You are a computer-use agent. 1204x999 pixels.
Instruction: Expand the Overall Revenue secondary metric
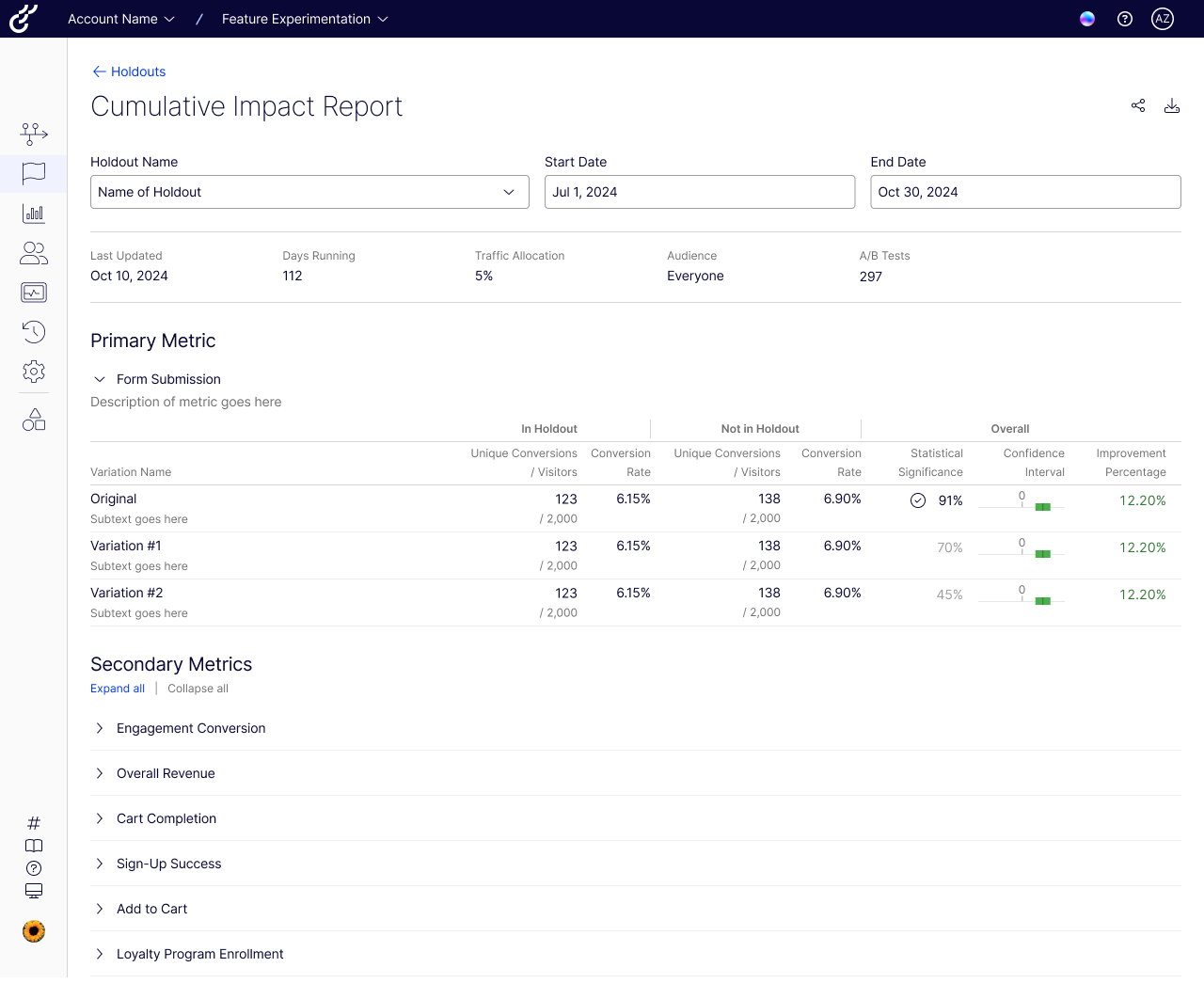click(x=99, y=772)
